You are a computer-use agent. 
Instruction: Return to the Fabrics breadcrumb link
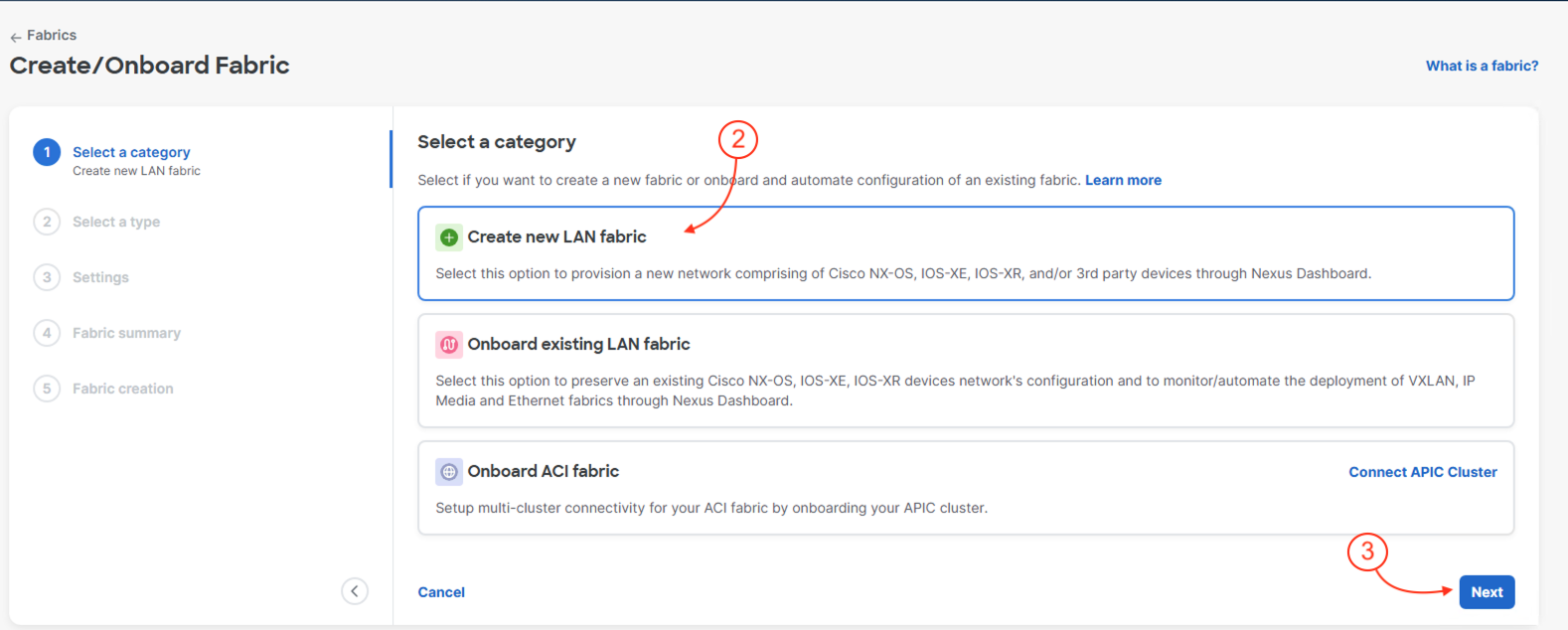[x=52, y=35]
